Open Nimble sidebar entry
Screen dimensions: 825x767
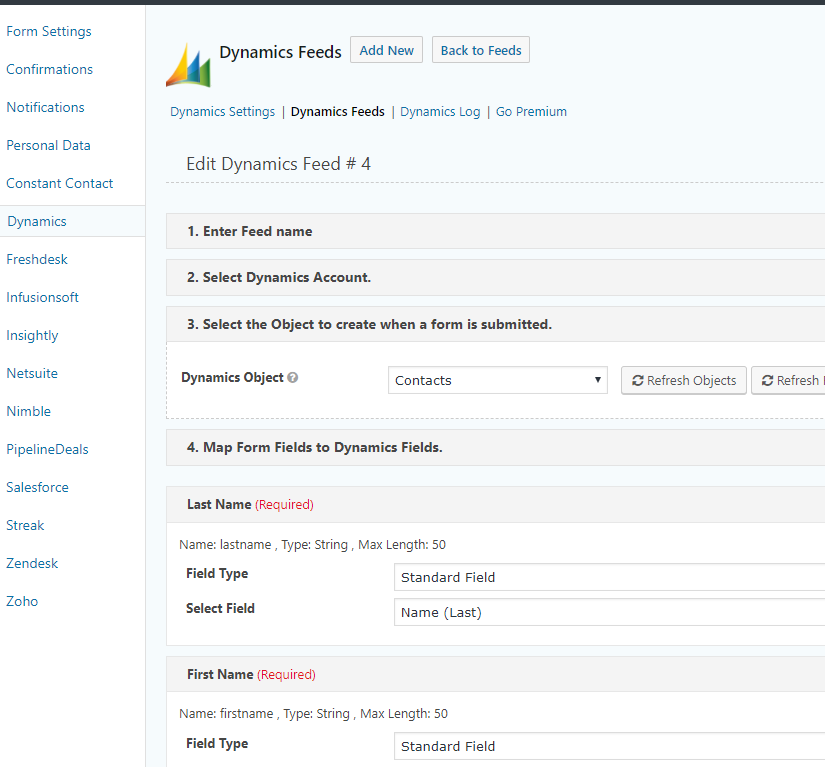tap(28, 411)
